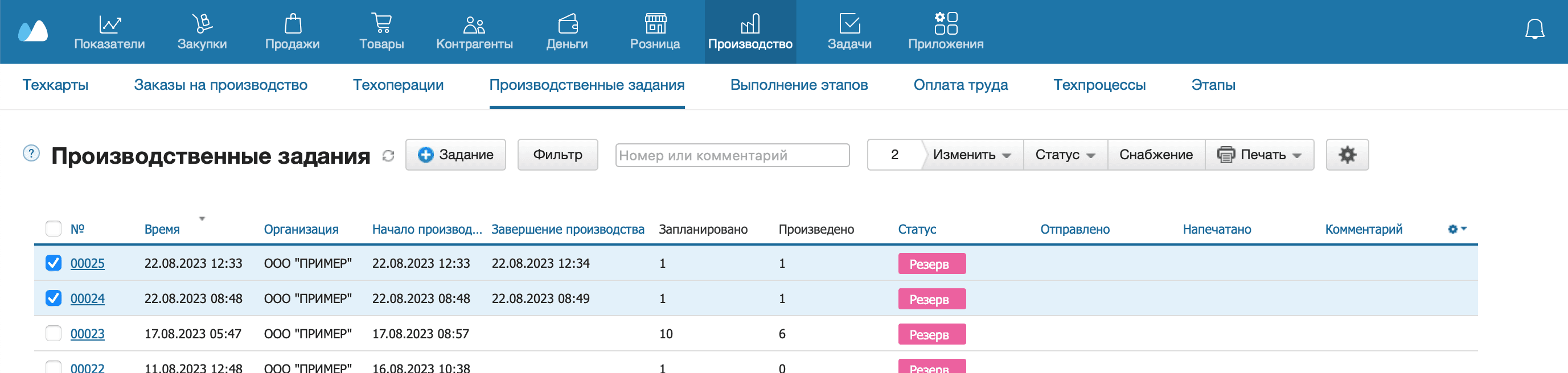
Task: Click Резерв status badge in row 00023
Action: [x=932, y=334]
